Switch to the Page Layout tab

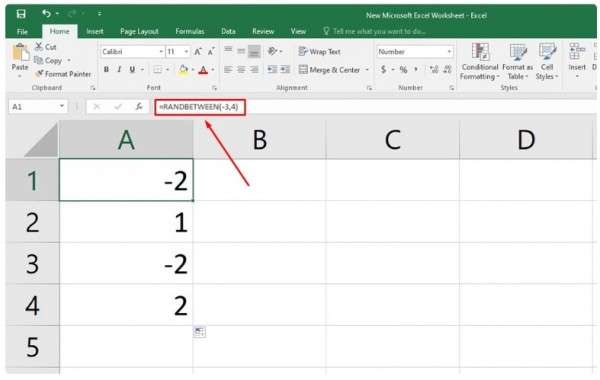[x=139, y=31]
